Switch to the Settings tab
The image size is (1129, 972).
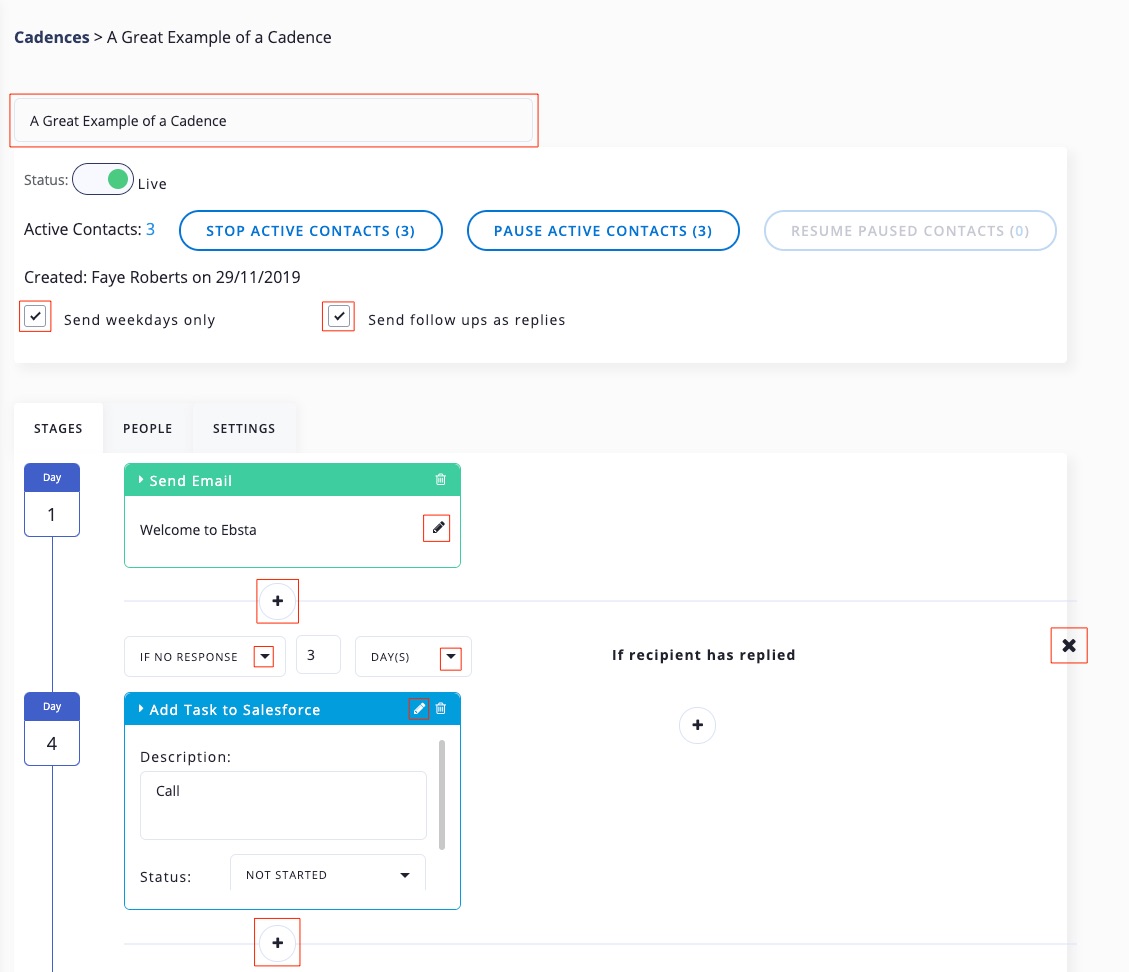[x=244, y=428]
